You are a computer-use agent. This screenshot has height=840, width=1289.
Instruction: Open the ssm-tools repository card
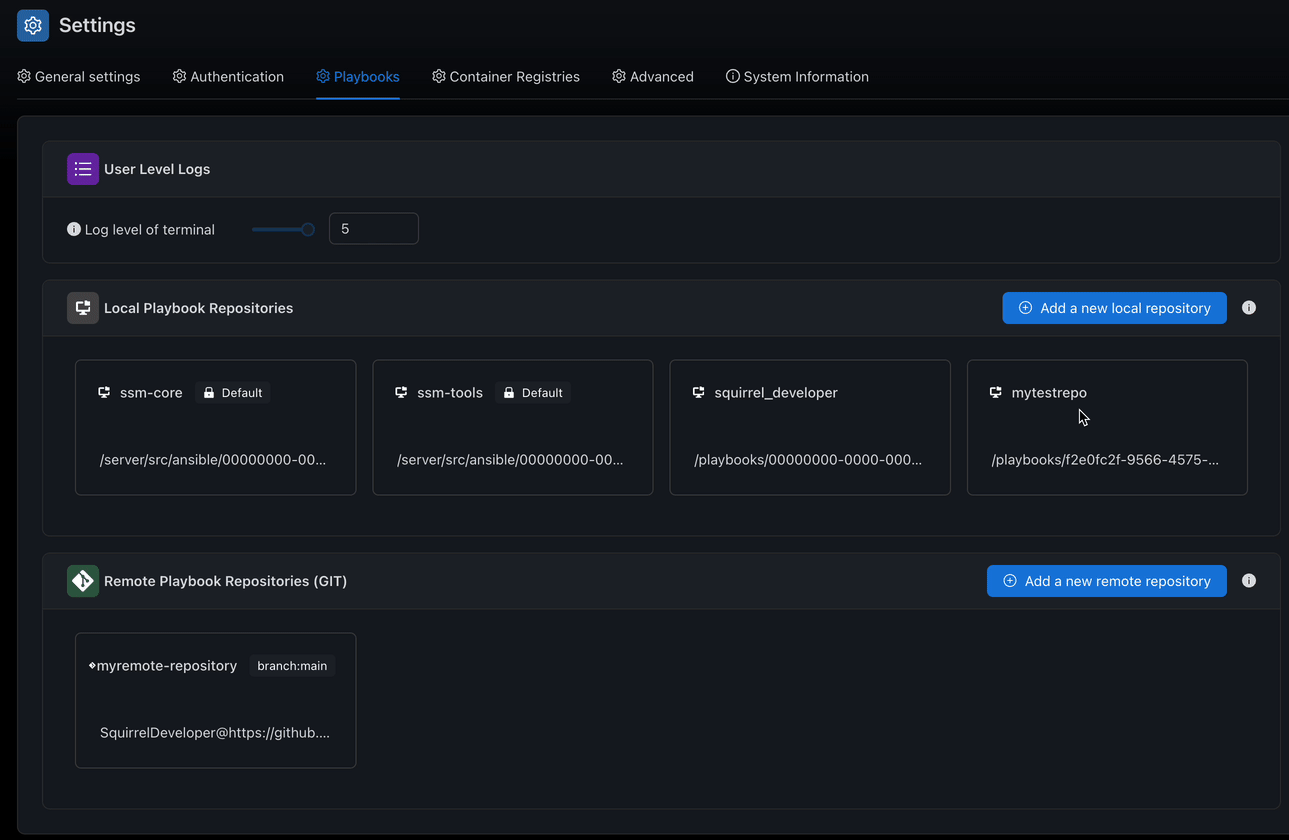click(x=513, y=427)
